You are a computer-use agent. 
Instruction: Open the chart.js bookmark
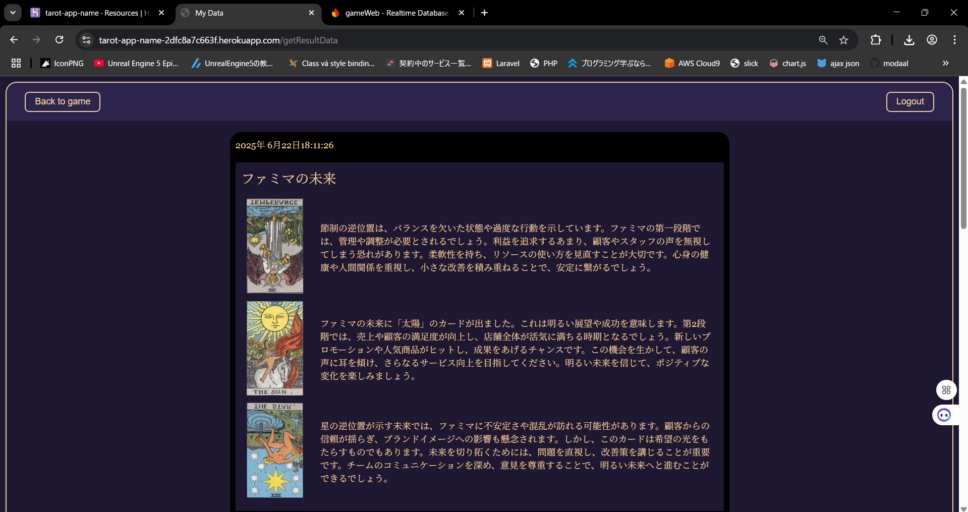tap(787, 63)
